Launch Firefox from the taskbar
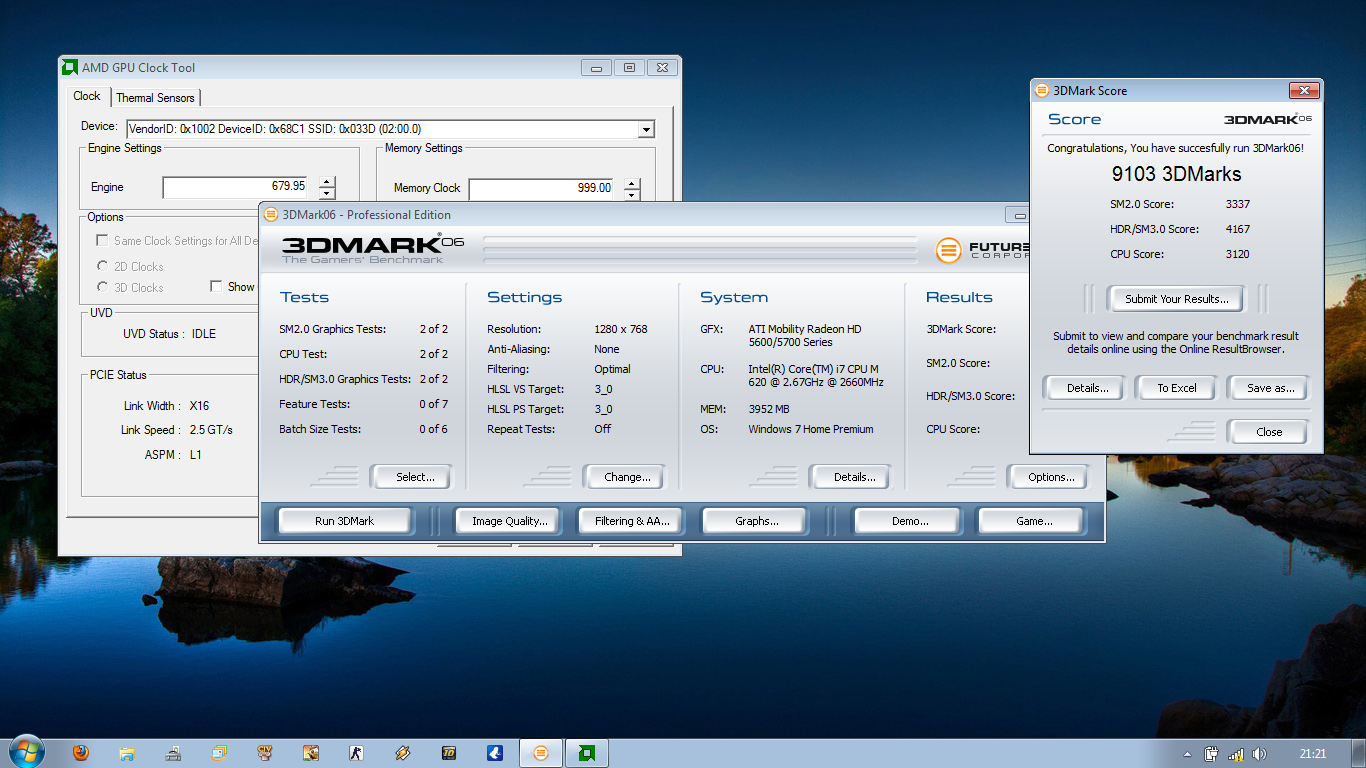This screenshot has width=1366, height=768. point(81,753)
